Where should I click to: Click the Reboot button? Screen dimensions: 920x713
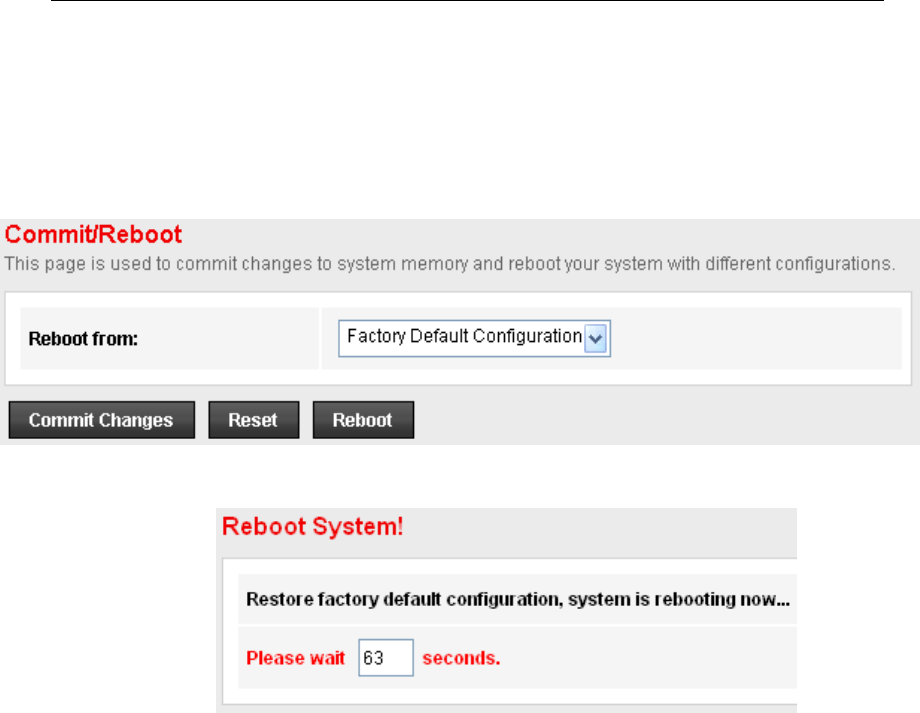[363, 420]
